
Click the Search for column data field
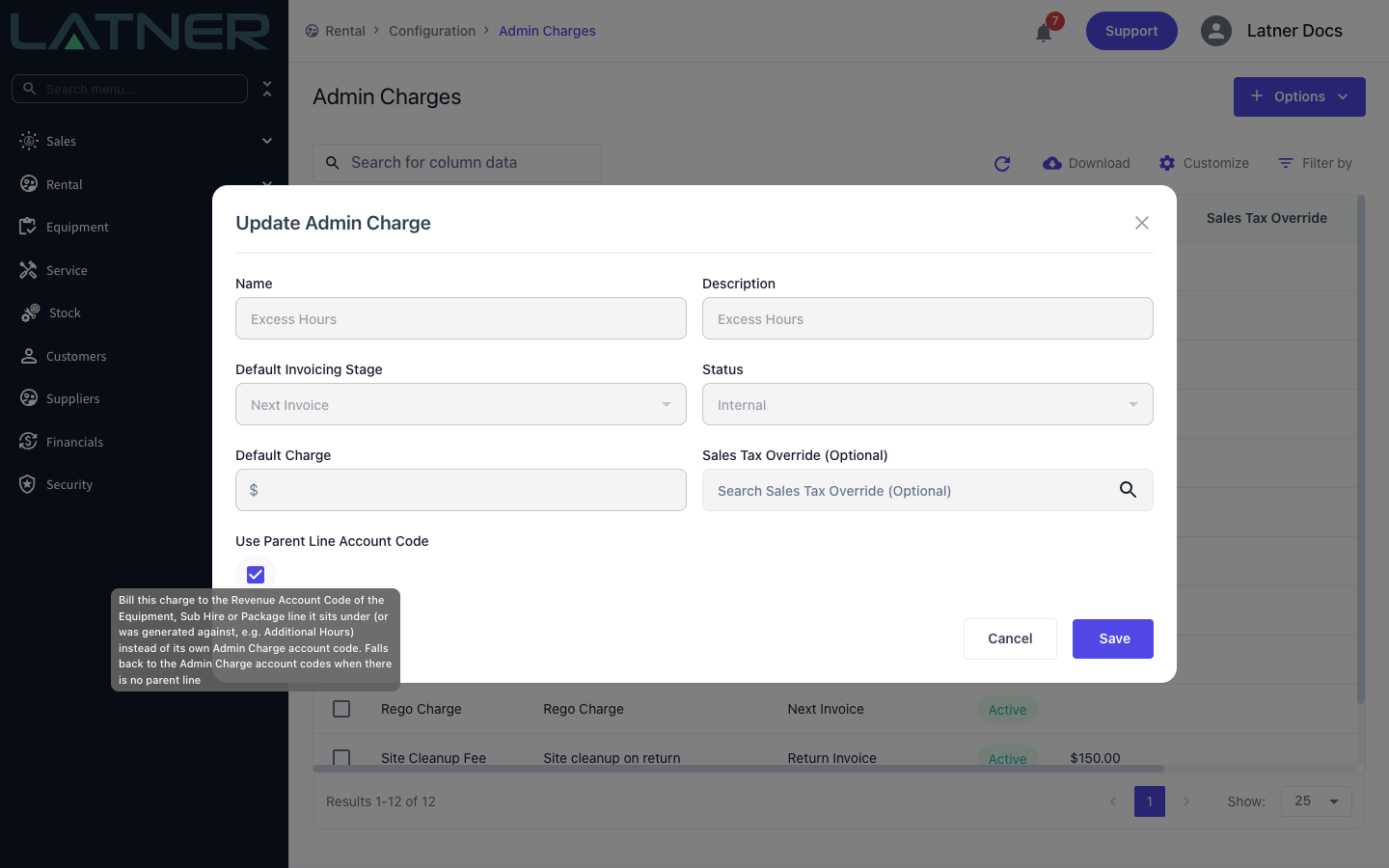(457, 163)
